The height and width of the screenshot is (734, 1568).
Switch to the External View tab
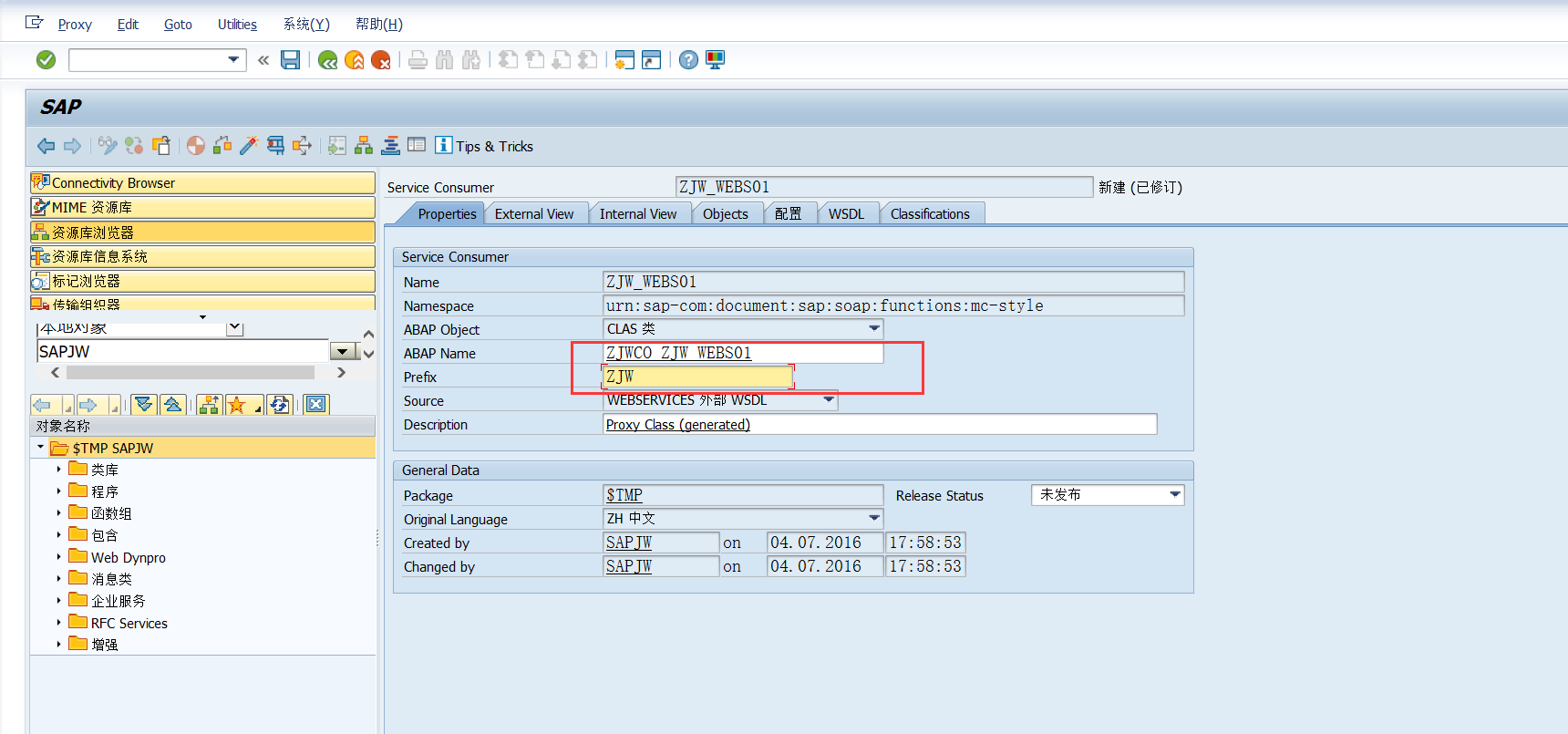coord(534,214)
